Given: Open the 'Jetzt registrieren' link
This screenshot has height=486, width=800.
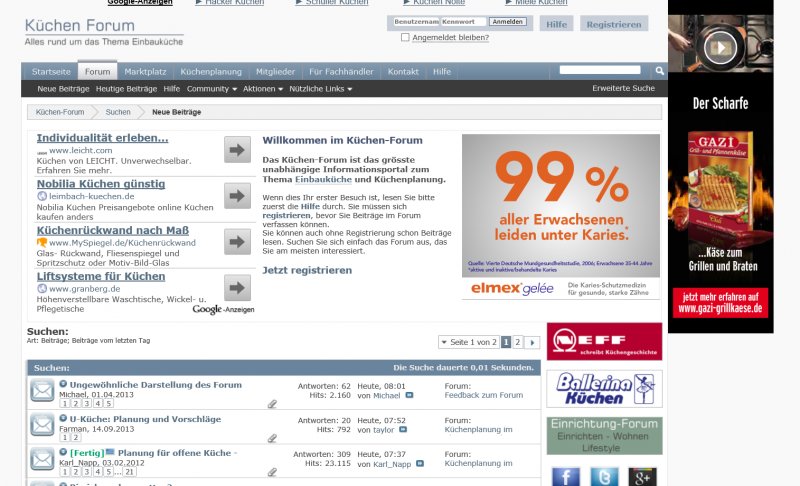Looking at the screenshot, I should point(307,270).
